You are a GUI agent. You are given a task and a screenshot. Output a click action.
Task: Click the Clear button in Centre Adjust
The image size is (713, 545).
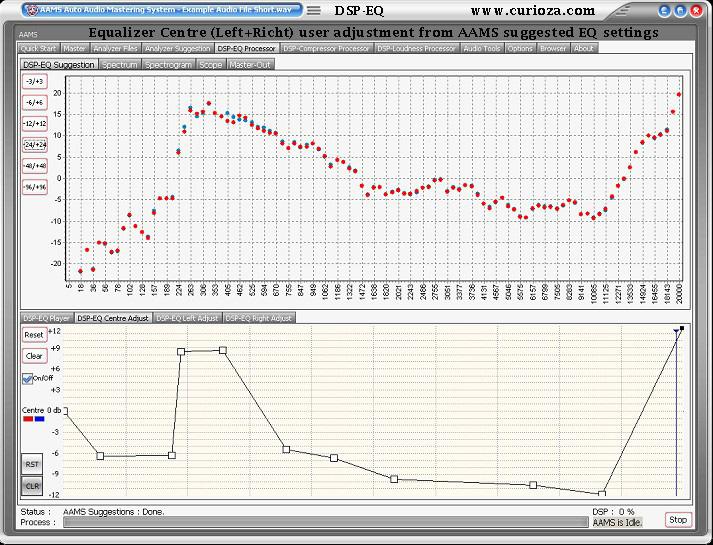[34, 356]
